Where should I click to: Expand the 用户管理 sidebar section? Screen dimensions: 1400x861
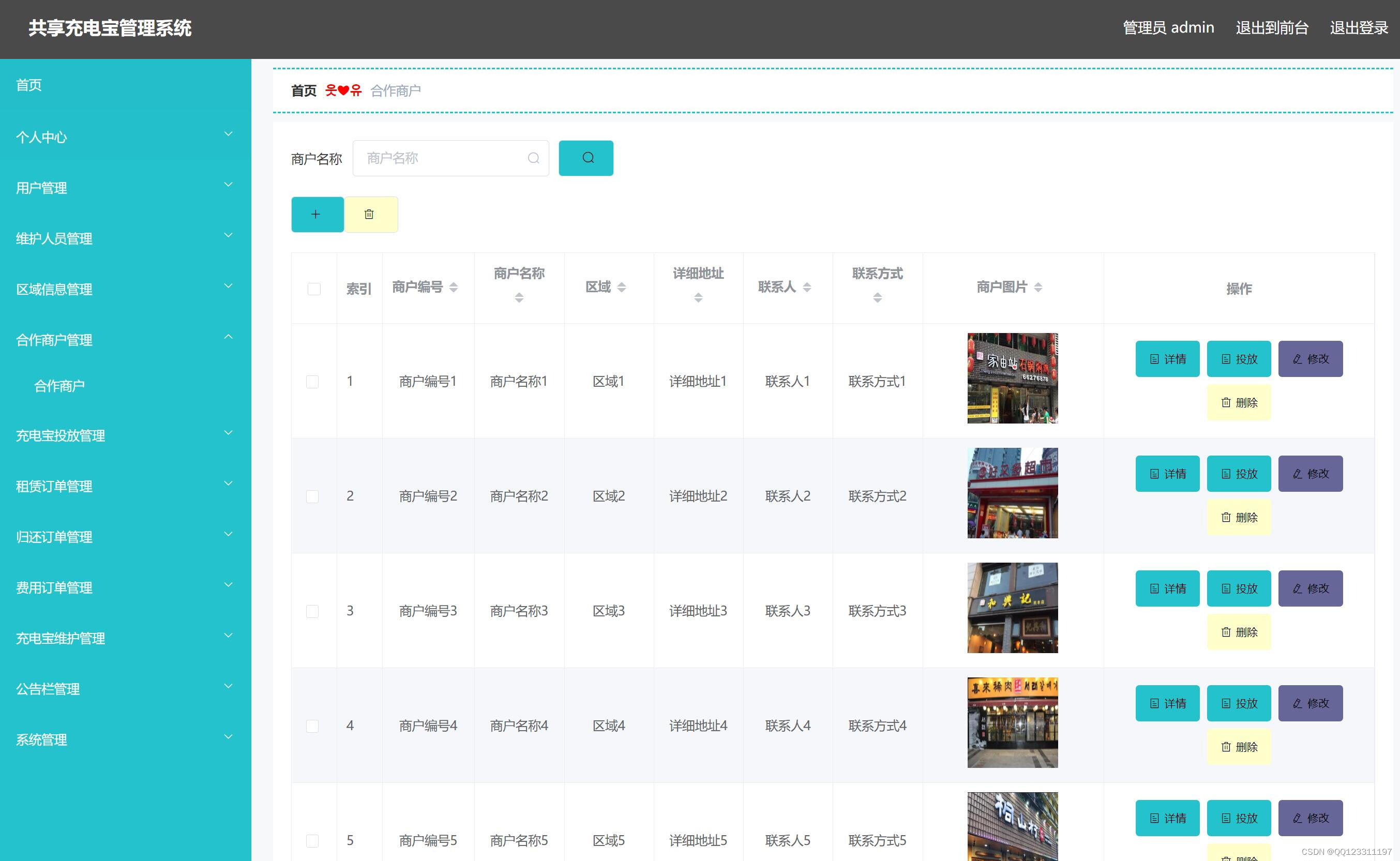pos(125,187)
